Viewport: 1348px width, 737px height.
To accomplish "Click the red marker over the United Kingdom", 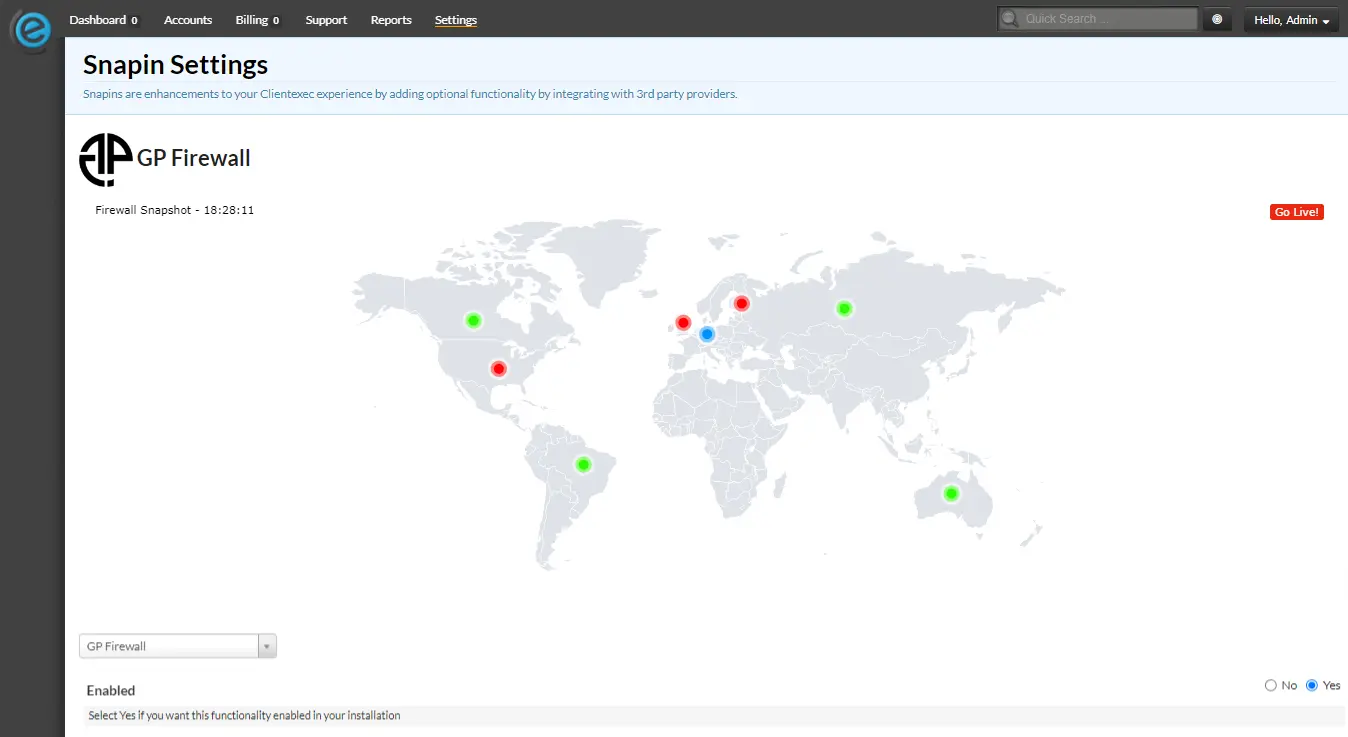I will tap(683, 323).
